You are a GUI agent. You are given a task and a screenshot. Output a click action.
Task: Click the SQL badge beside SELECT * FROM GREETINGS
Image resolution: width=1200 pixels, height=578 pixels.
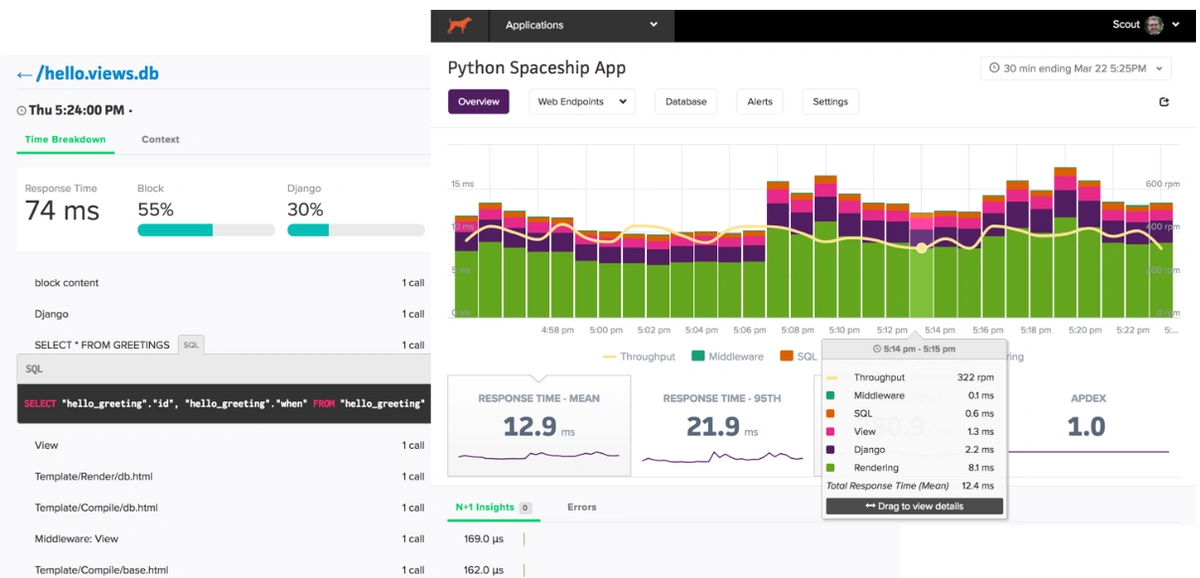point(191,345)
